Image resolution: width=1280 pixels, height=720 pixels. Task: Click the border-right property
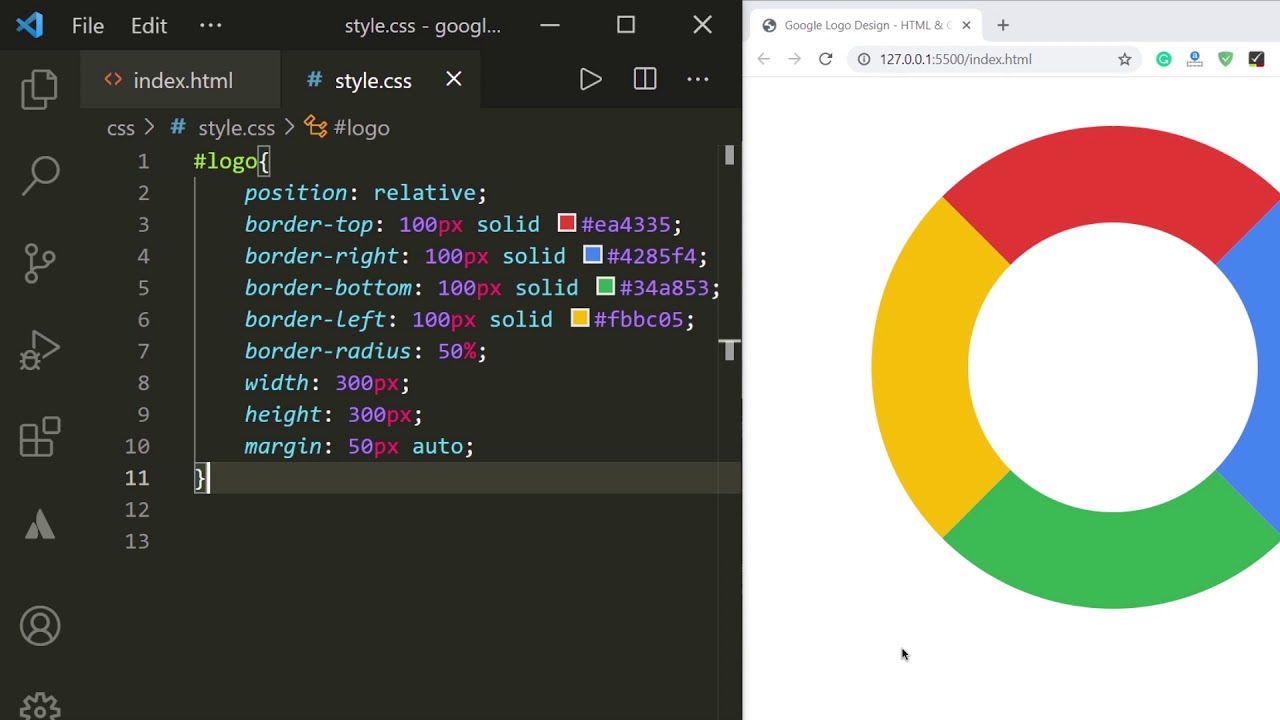(x=322, y=256)
